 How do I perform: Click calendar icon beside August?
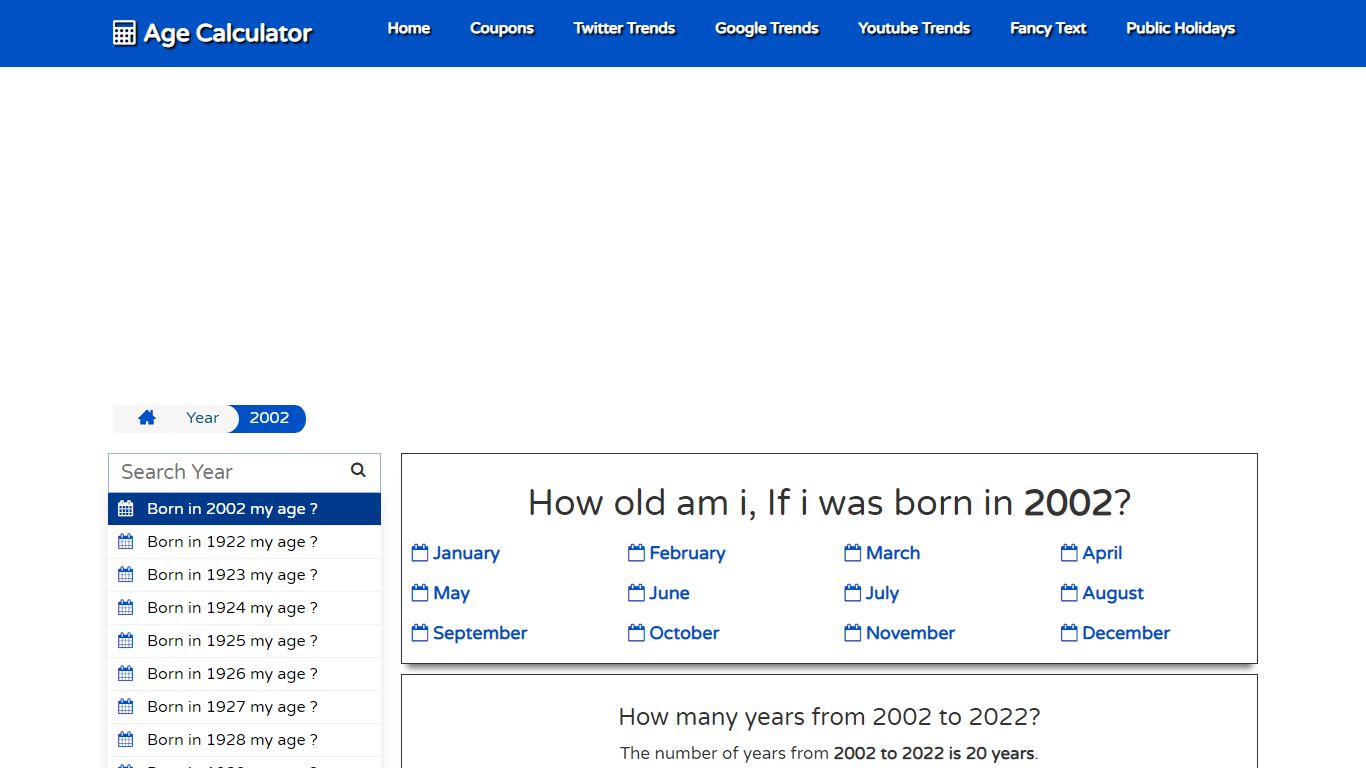click(1069, 593)
